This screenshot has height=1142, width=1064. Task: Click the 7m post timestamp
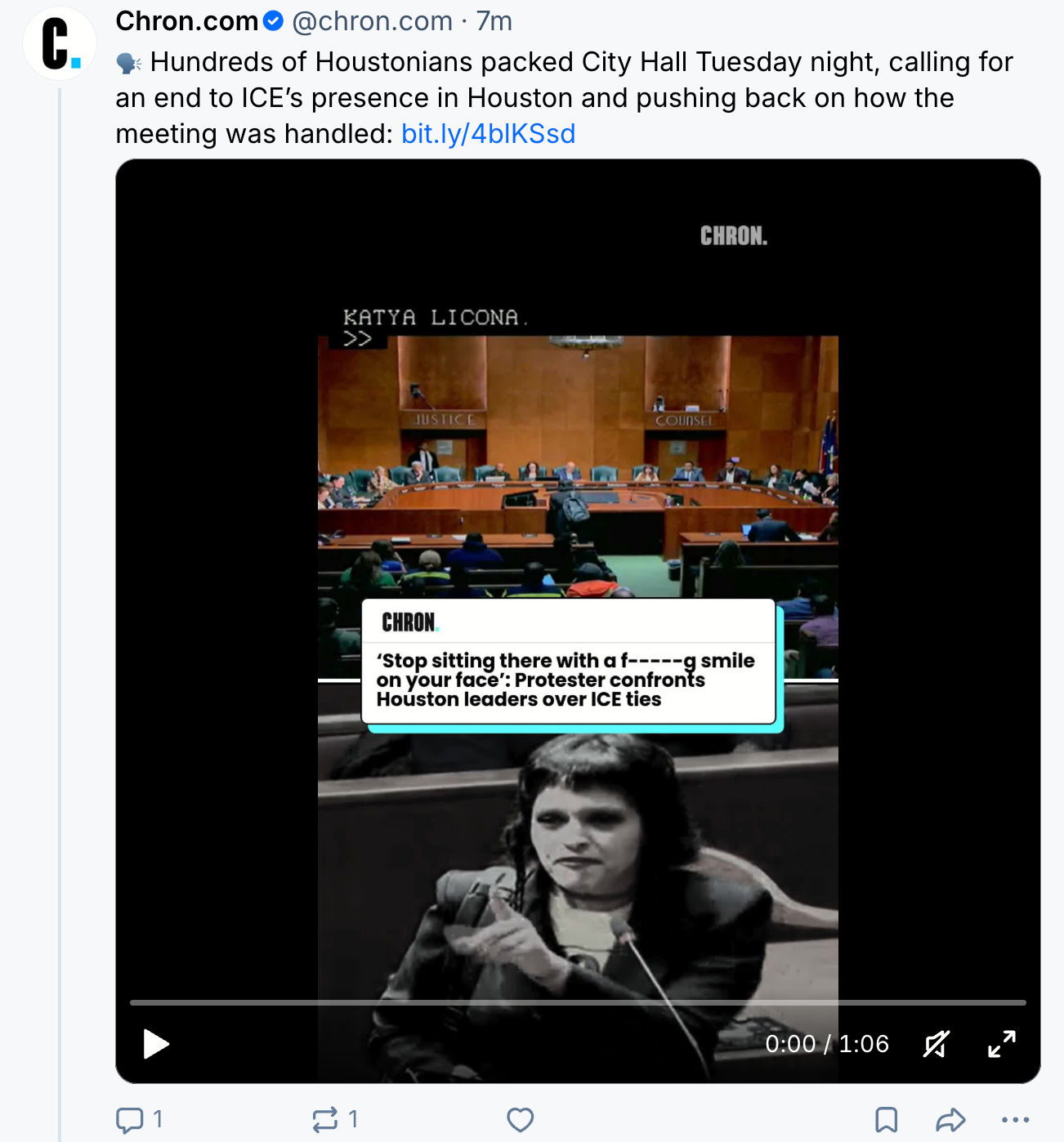[494, 21]
